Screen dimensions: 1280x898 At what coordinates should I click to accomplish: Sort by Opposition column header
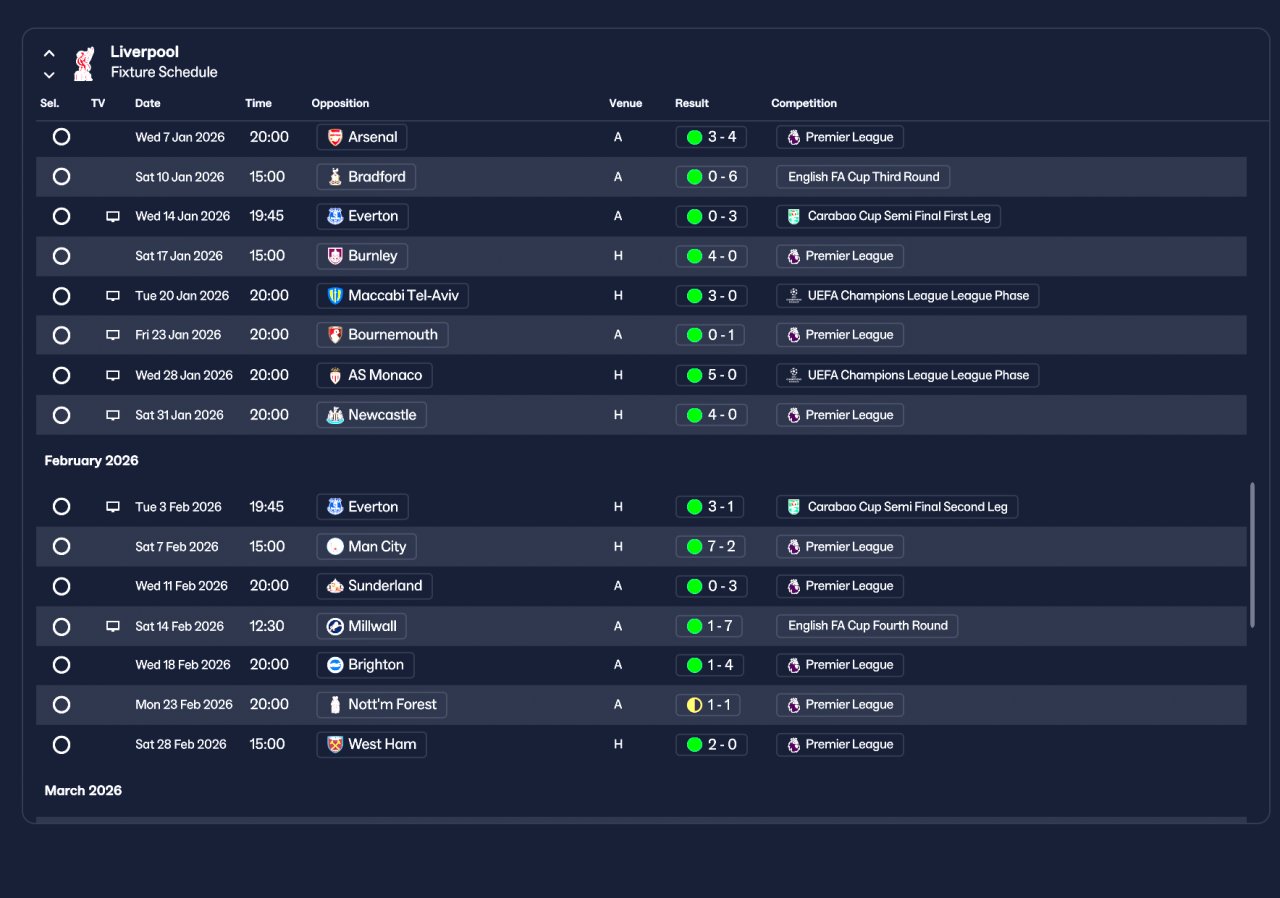coord(340,103)
